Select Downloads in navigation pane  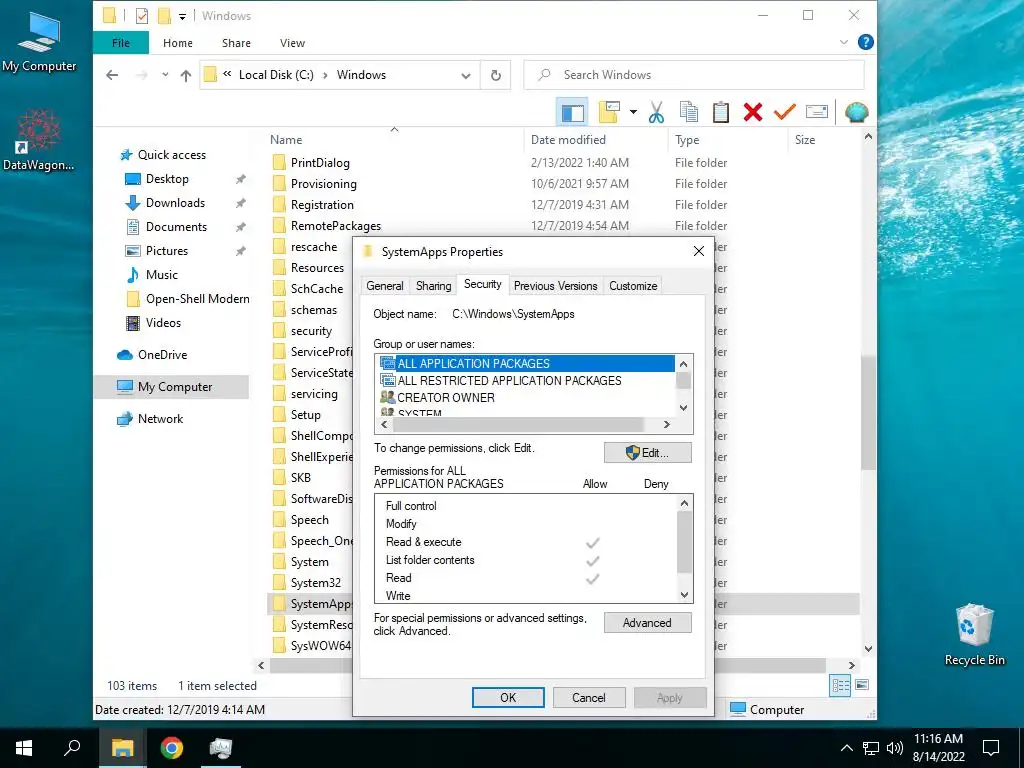click(x=175, y=203)
